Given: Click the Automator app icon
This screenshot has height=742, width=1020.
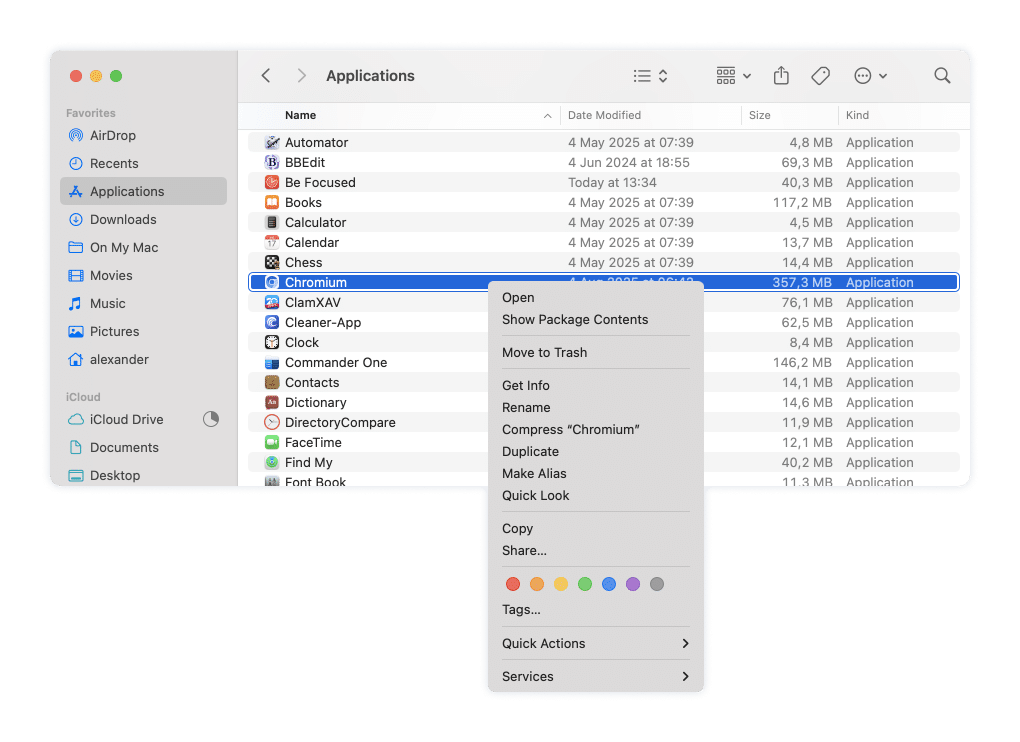Looking at the screenshot, I should coord(272,142).
